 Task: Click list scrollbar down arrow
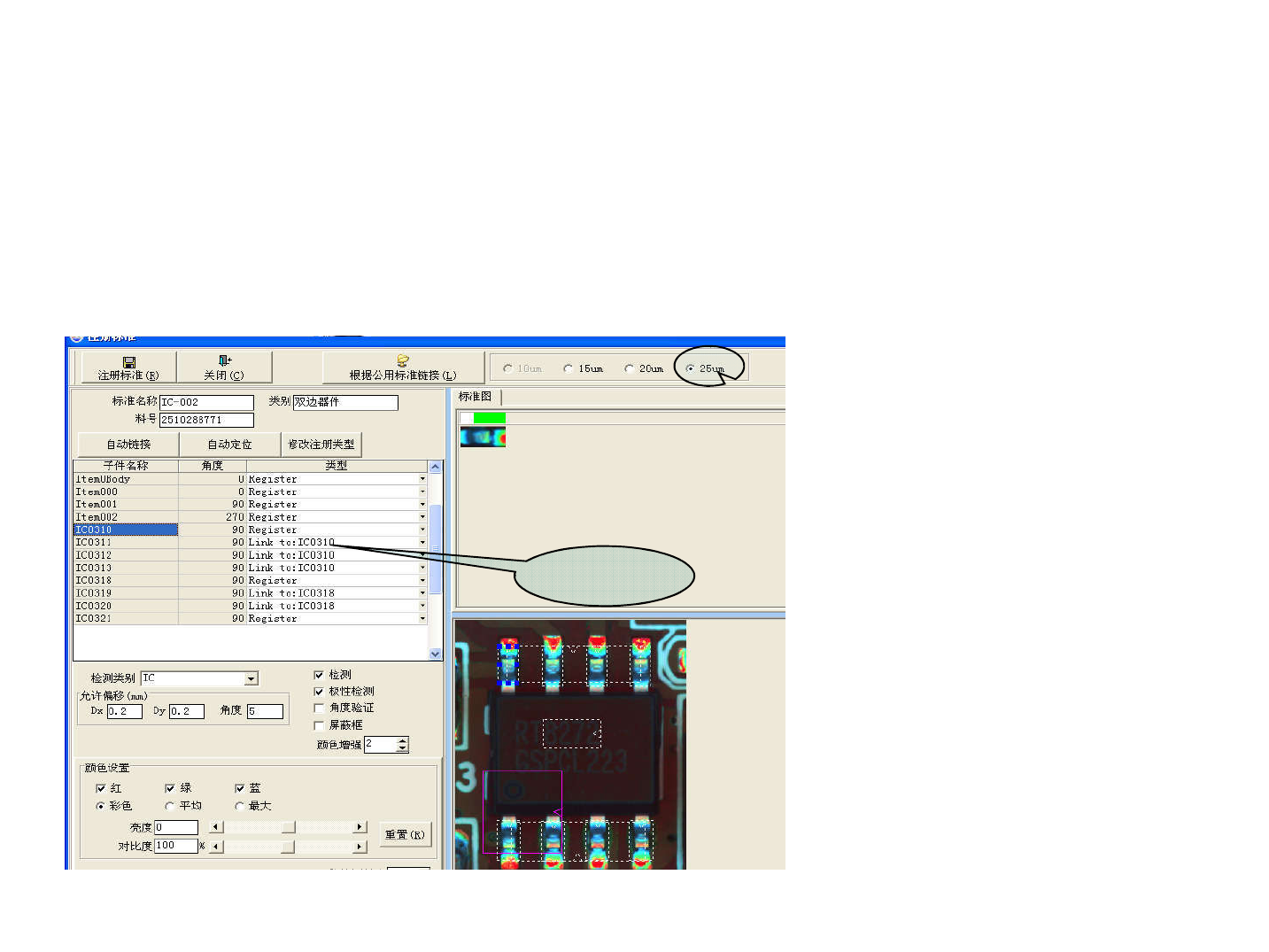click(x=435, y=654)
